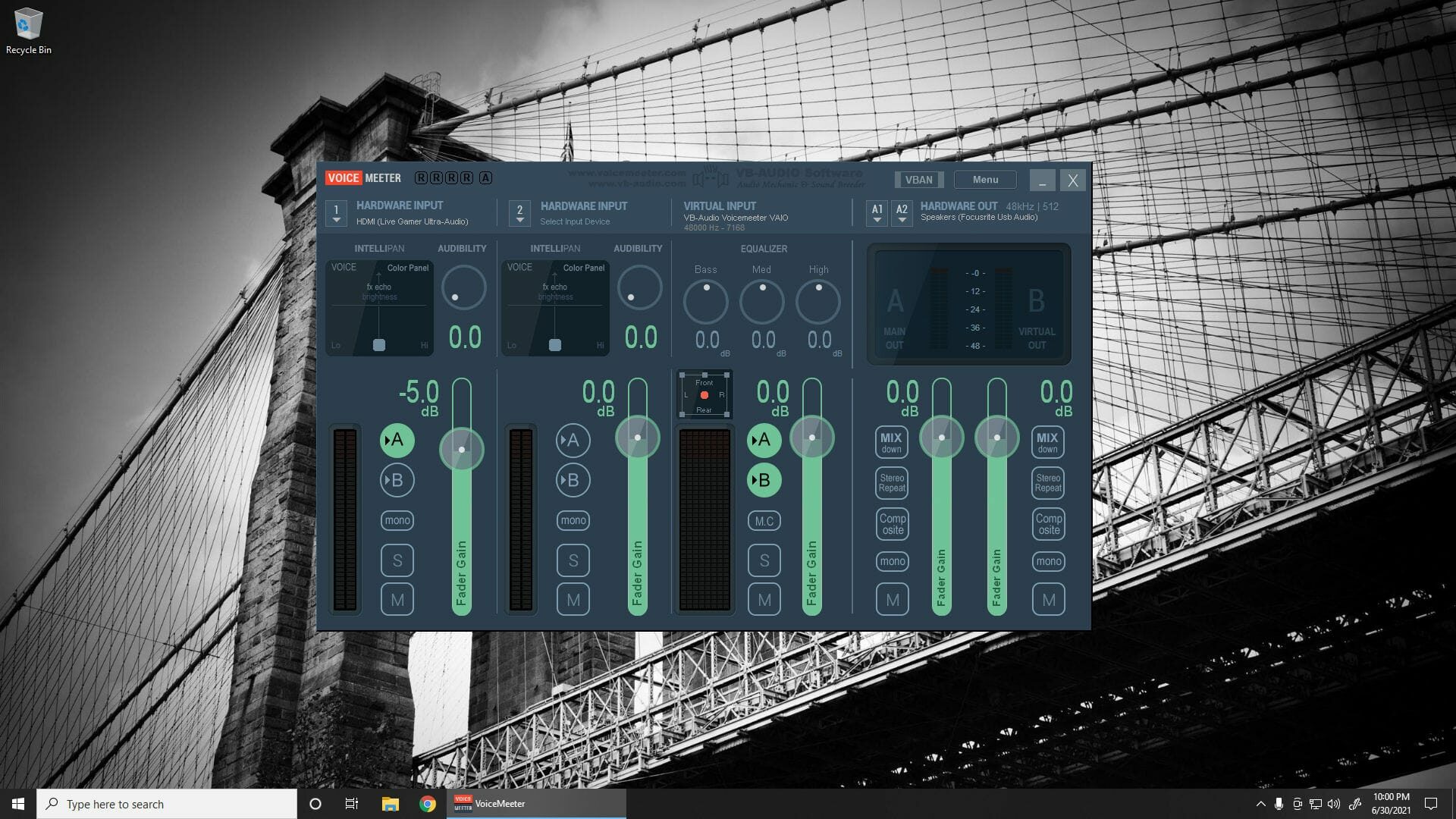Click the Med equalizer knob
Image resolution: width=1456 pixels, height=819 pixels.
coord(762,302)
